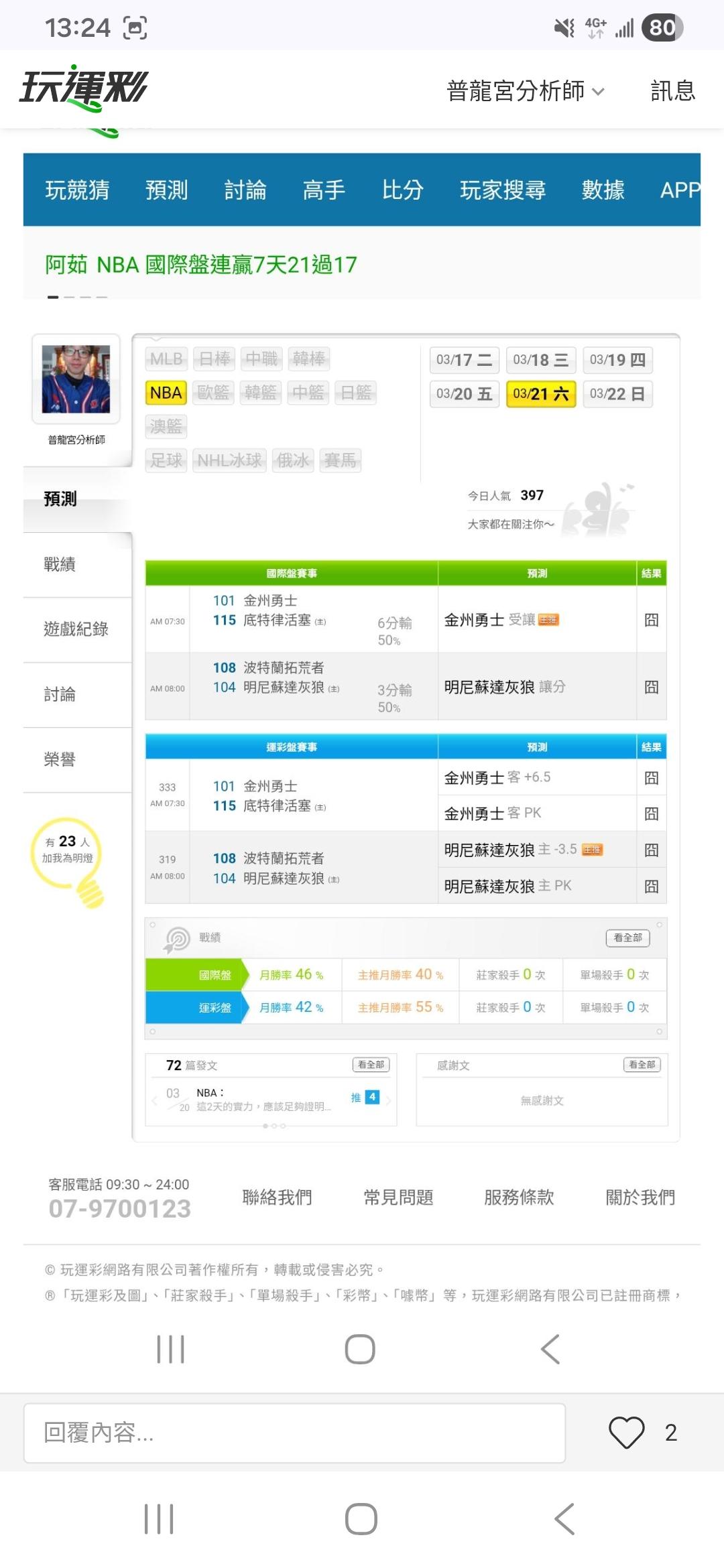Tap the 主推 badge beside 金州勇士 受讓
Screen dimensions: 724x1568
click(548, 620)
